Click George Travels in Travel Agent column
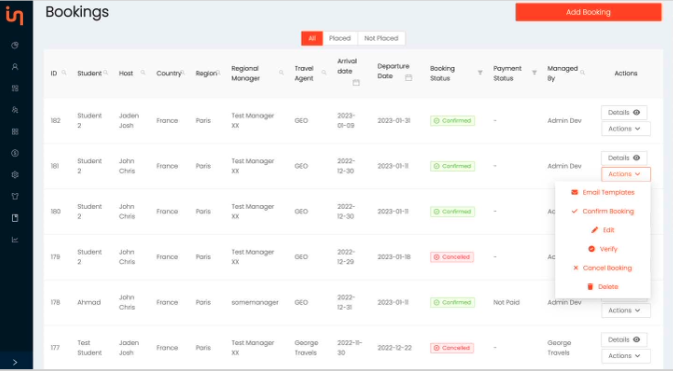 (x=306, y=348)
